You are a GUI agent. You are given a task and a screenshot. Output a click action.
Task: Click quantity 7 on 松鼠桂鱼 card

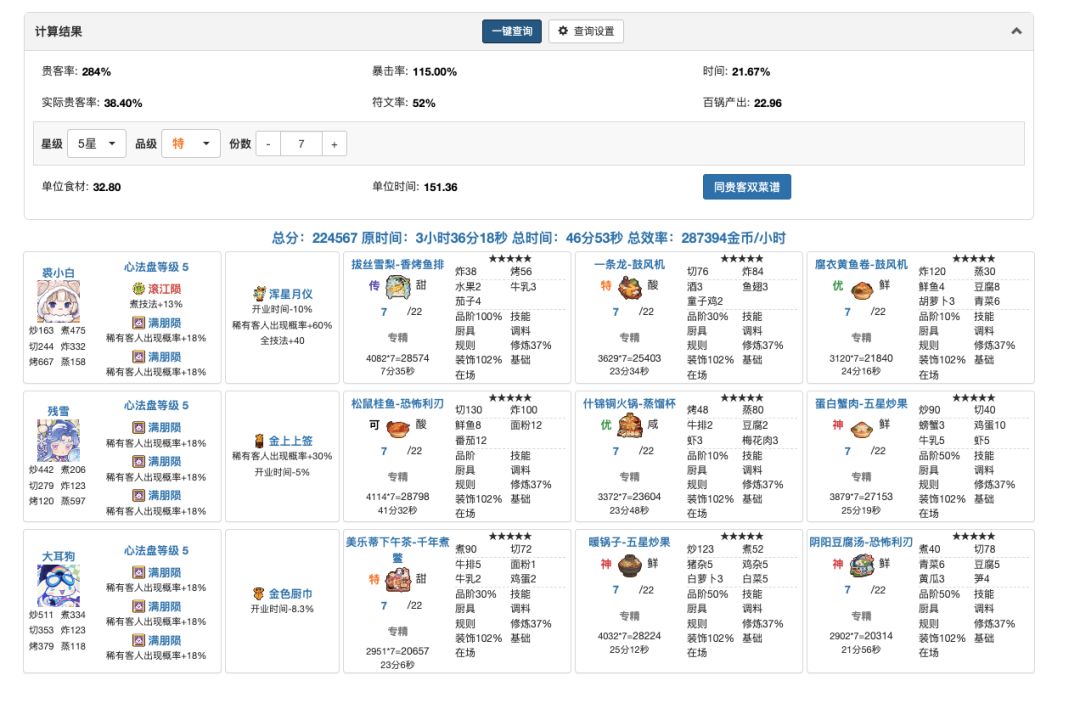(384, 451)
